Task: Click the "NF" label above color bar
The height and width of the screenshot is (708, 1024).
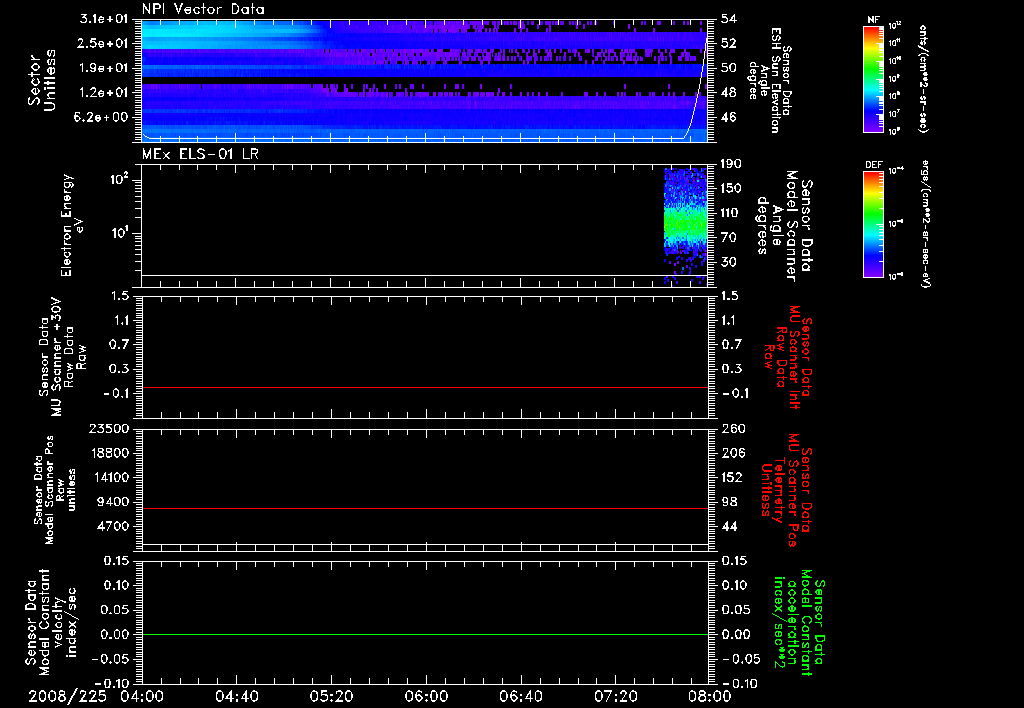Action: pos(873,20)
